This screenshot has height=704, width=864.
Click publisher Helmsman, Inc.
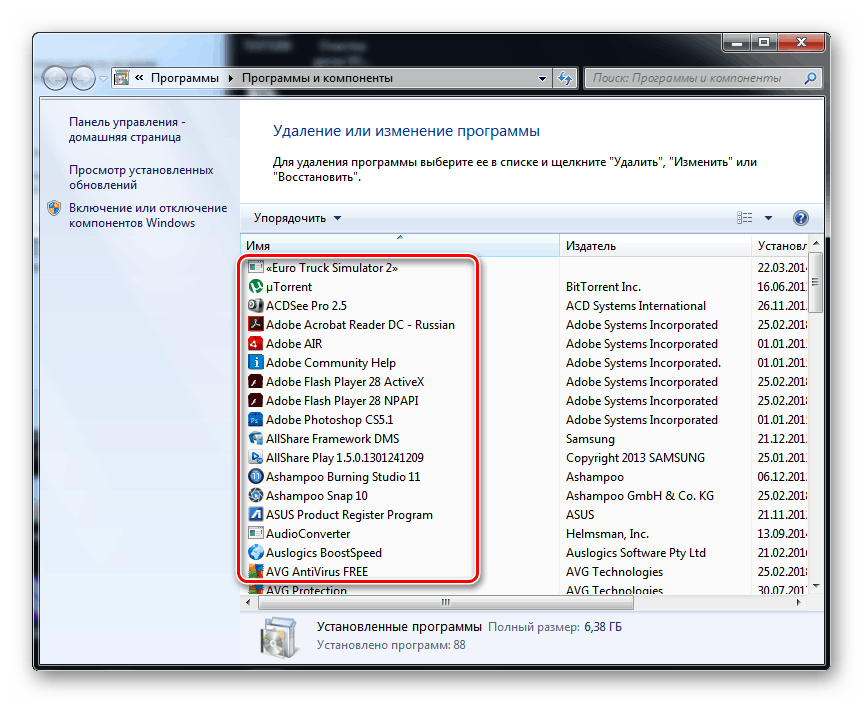pos(607,534)
